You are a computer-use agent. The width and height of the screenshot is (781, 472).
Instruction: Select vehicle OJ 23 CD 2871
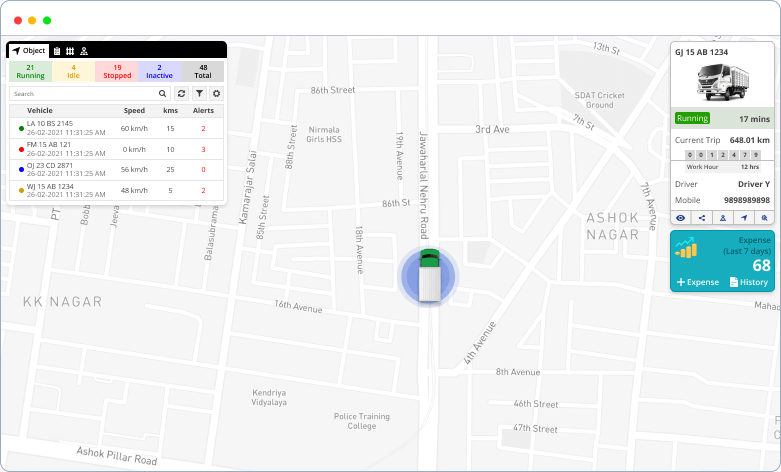point(116,170)
